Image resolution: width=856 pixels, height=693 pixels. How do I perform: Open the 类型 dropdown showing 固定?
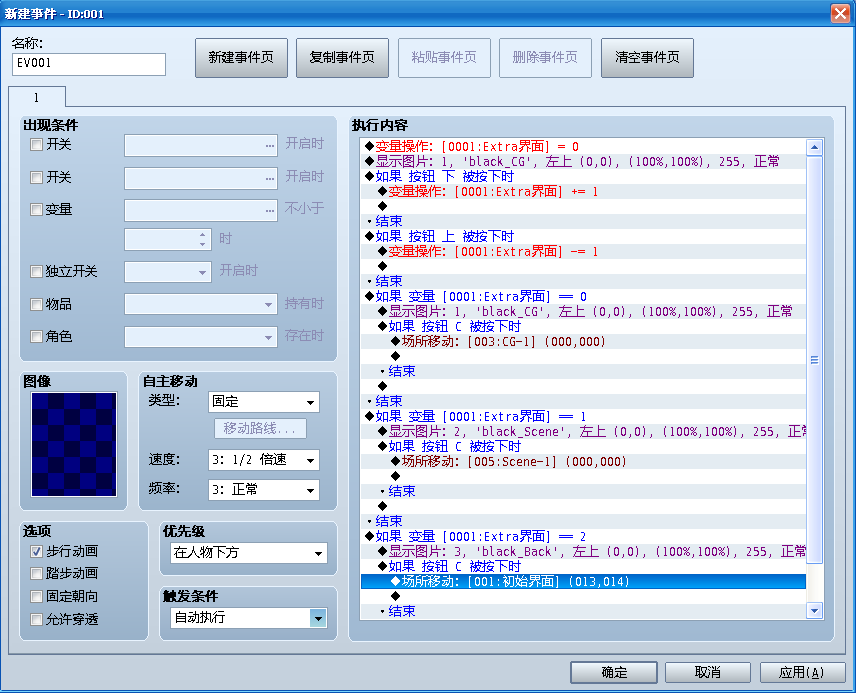click(264, 402)
